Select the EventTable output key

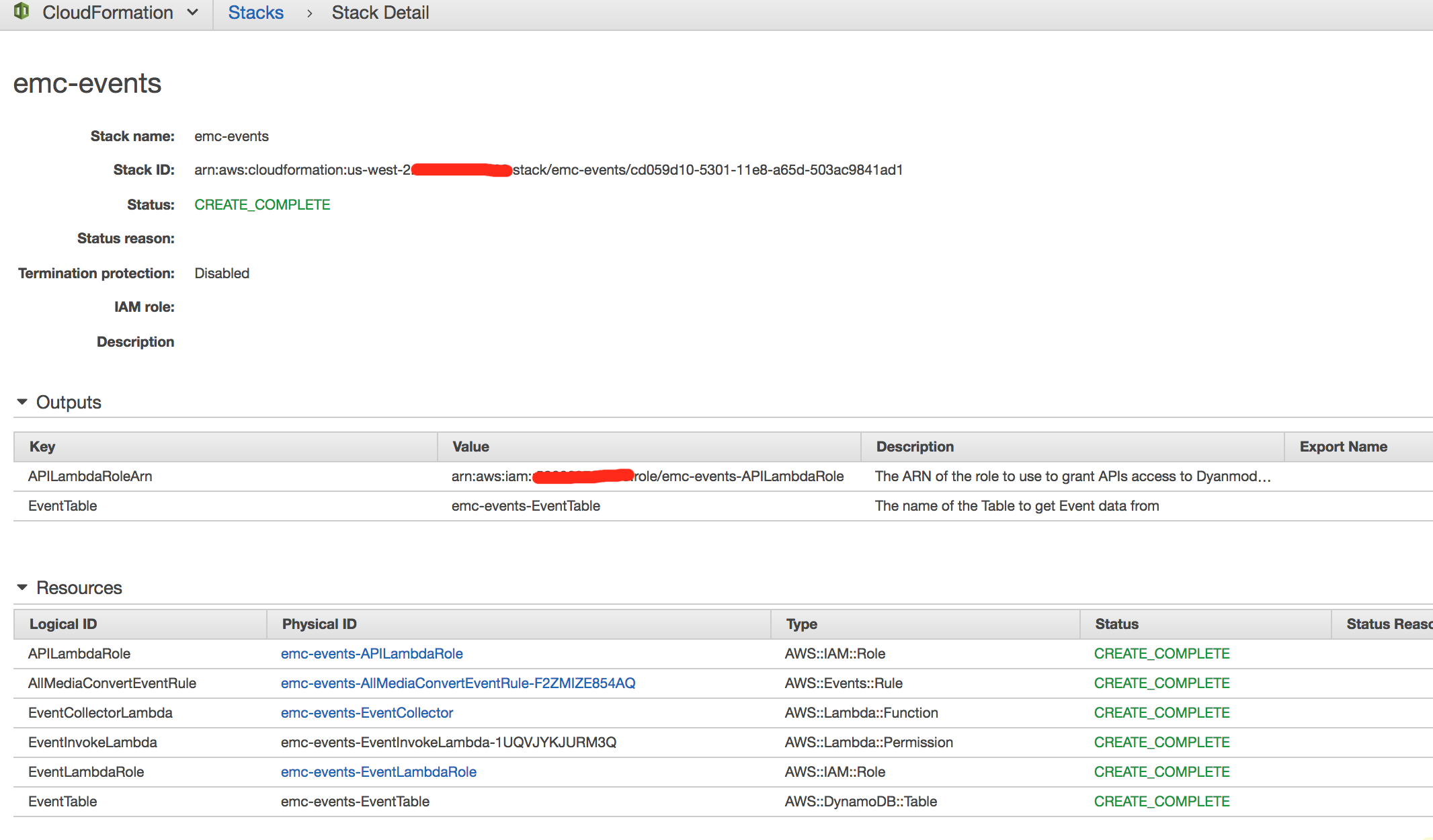(63, 506)
